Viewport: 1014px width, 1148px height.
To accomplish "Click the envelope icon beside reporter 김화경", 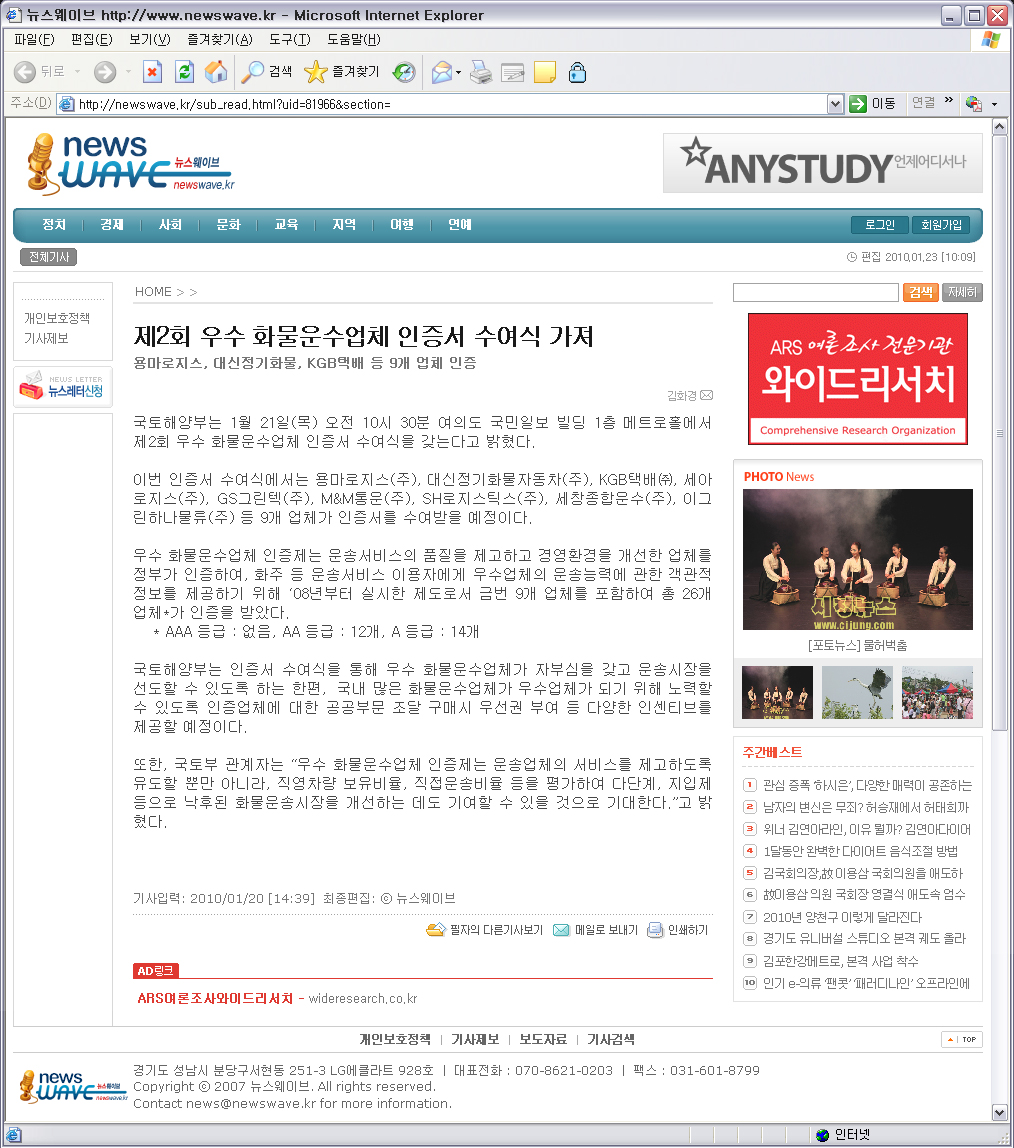I will tap(706, 395).
